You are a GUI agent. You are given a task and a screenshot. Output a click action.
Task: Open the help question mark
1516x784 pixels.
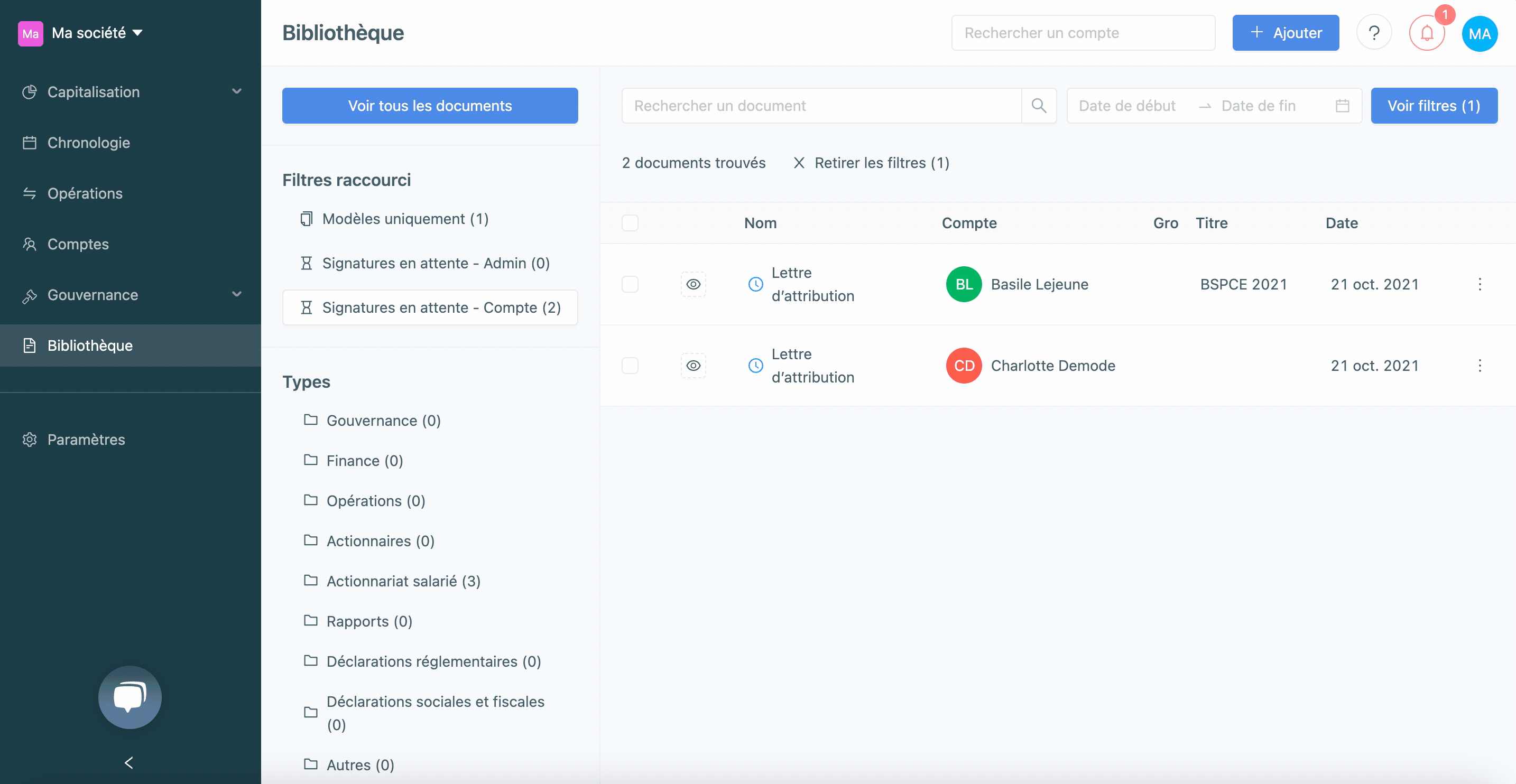click(1374, 33)
